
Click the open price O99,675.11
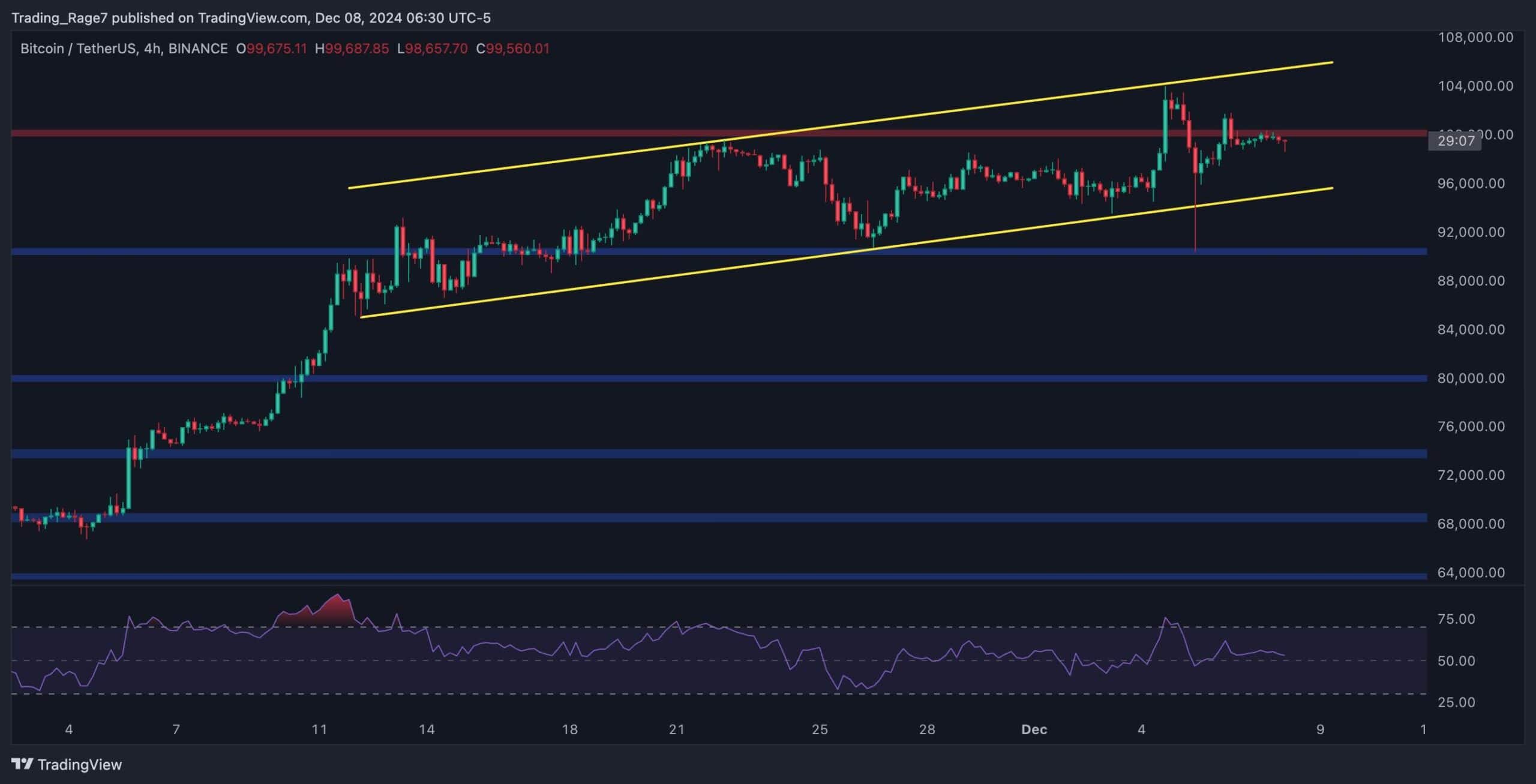(271, 49)
